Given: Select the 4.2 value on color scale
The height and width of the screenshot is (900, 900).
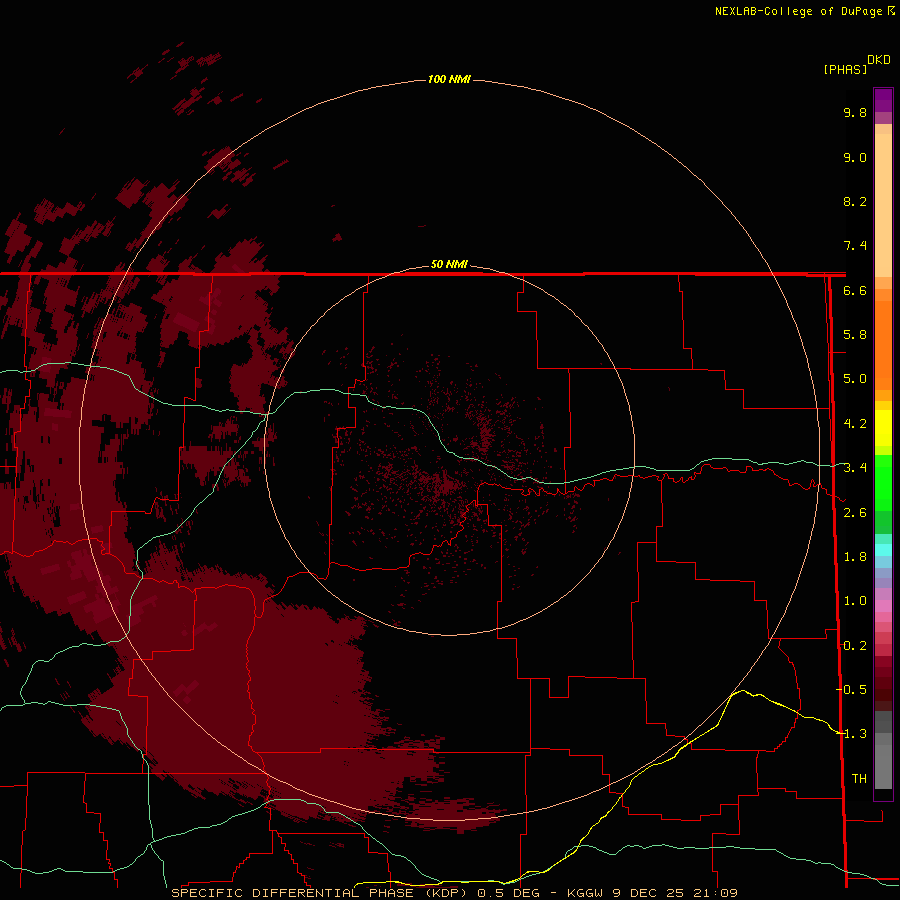Looking at the screenshot, I should [x=855, y=424].
